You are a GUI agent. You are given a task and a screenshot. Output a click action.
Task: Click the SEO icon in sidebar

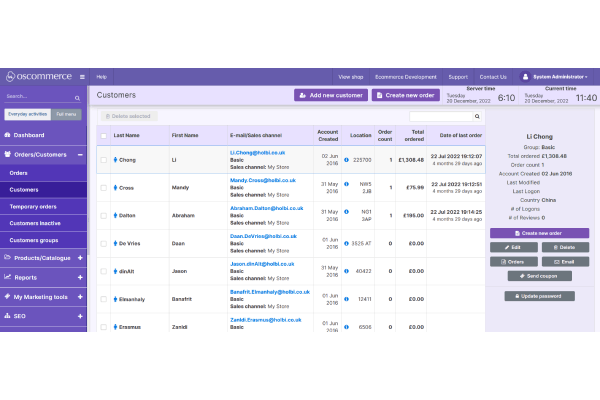tap(7, 316)
